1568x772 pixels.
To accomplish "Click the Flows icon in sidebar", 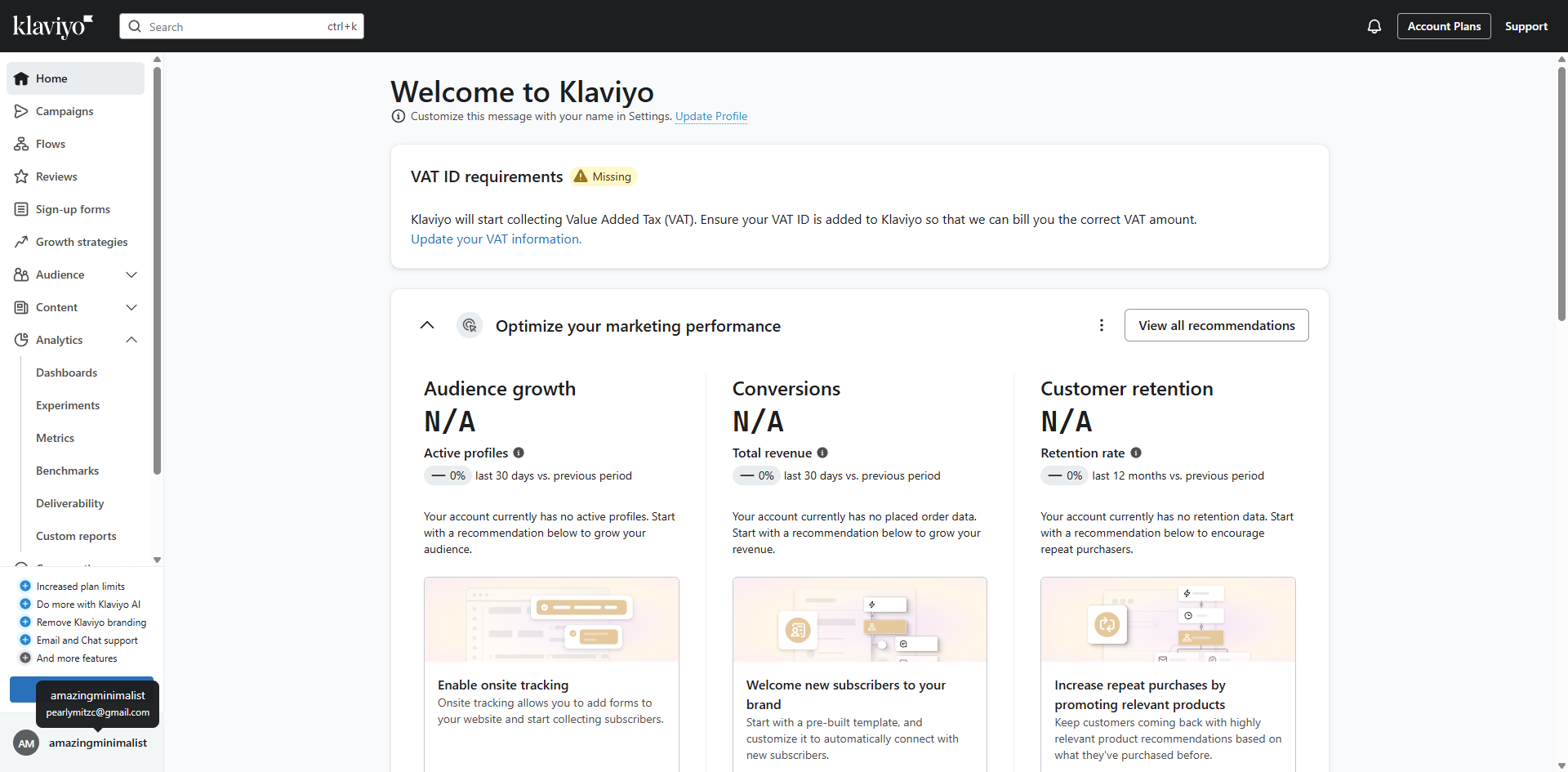I will pos(21,144).
